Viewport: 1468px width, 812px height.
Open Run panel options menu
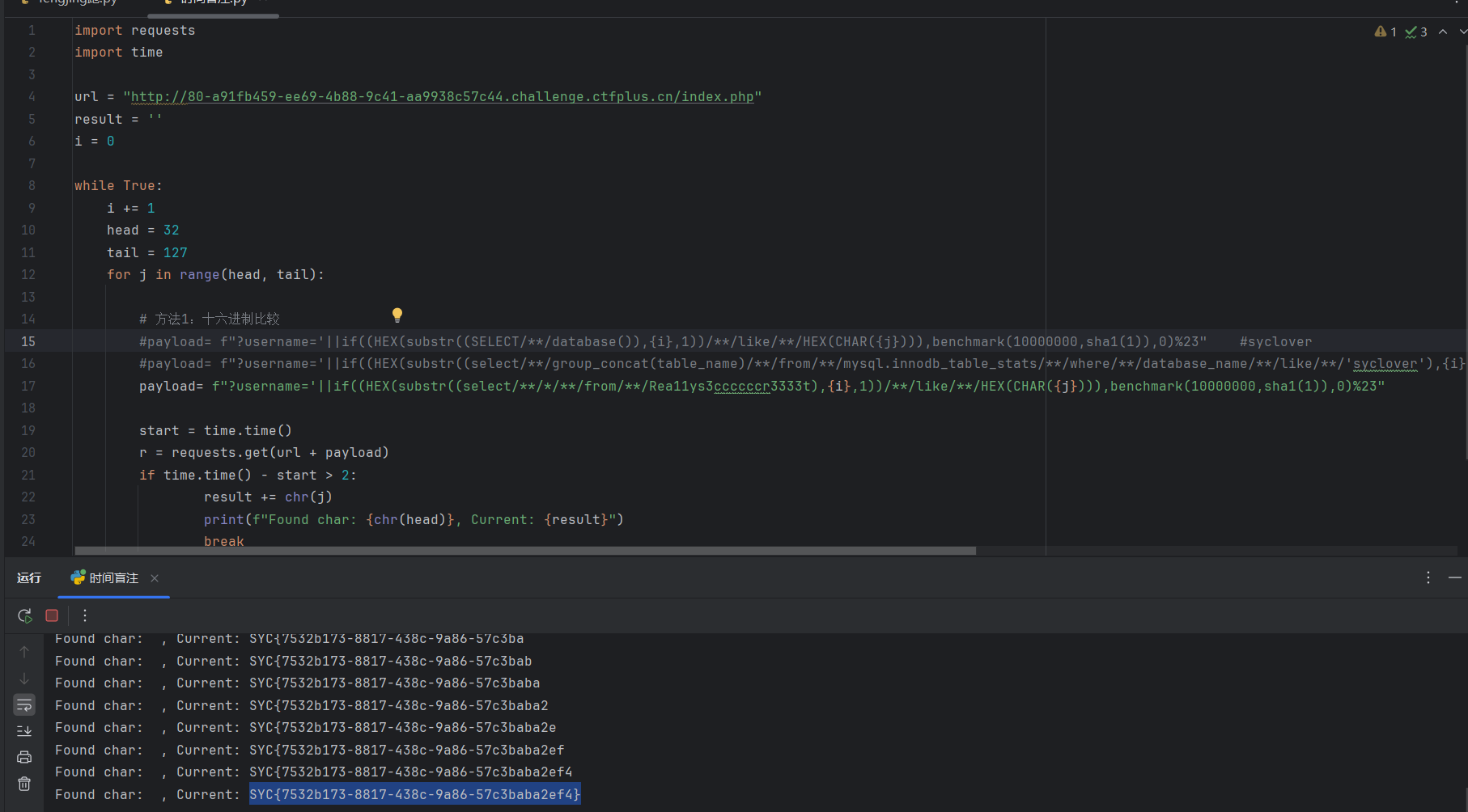pyautogui.click(x=1428, y=577)
